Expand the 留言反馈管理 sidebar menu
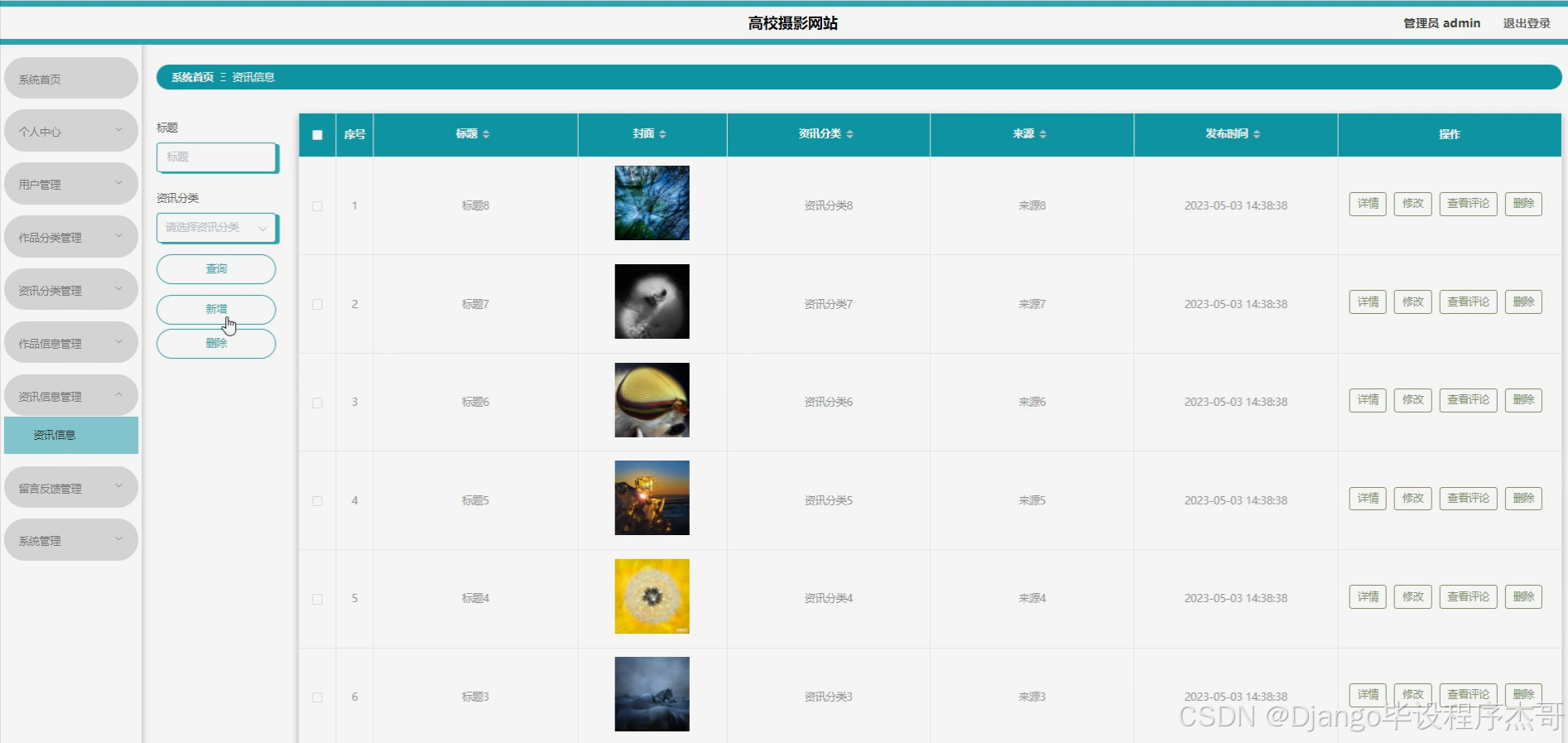Viewport: 1568px width, 743px height. (71, 488)
